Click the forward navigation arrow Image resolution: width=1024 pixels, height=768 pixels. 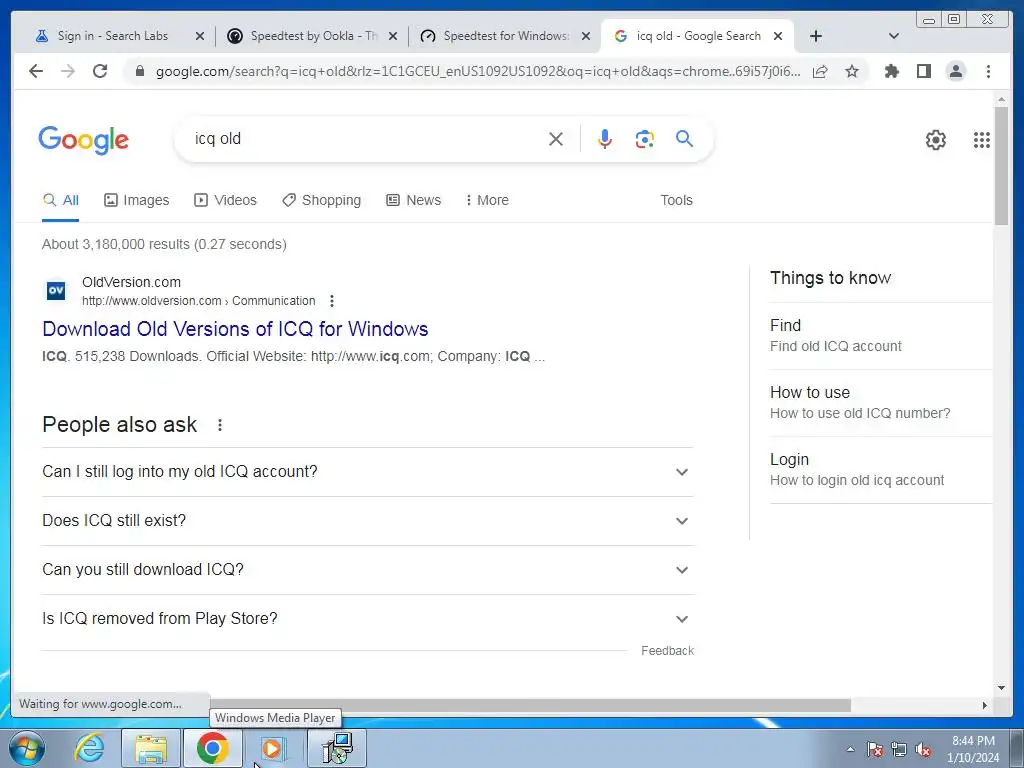point(68,71)
